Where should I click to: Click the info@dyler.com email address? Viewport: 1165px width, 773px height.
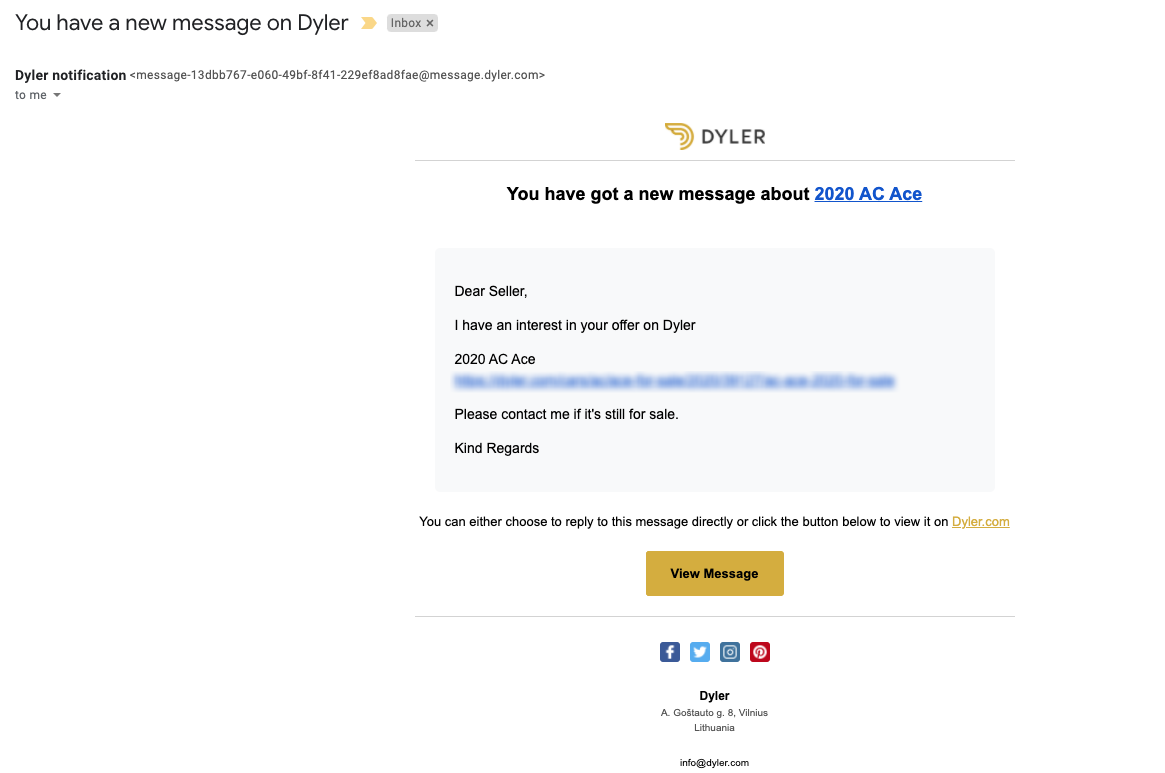pyautogui.click(x=714, y=763)
